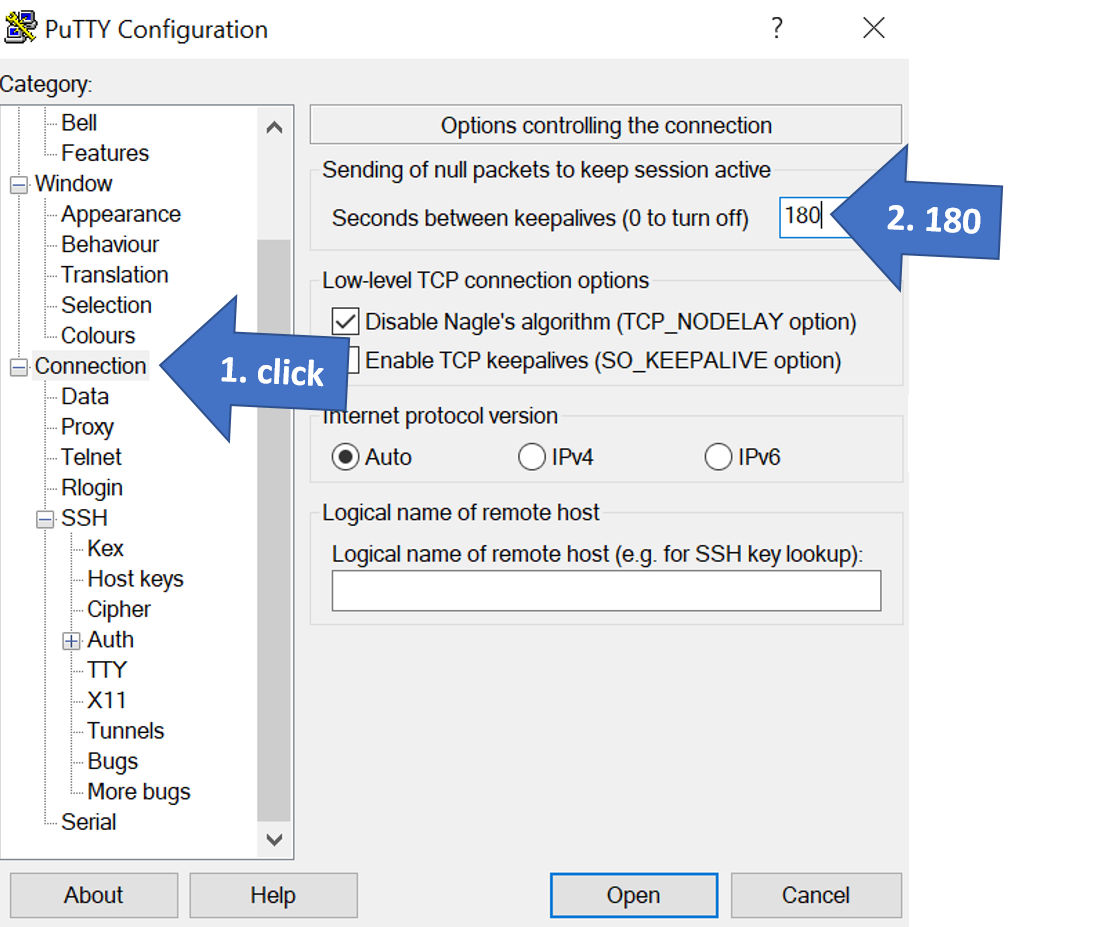
Task: Open the Selection settings
Action: tap(106, 305)
